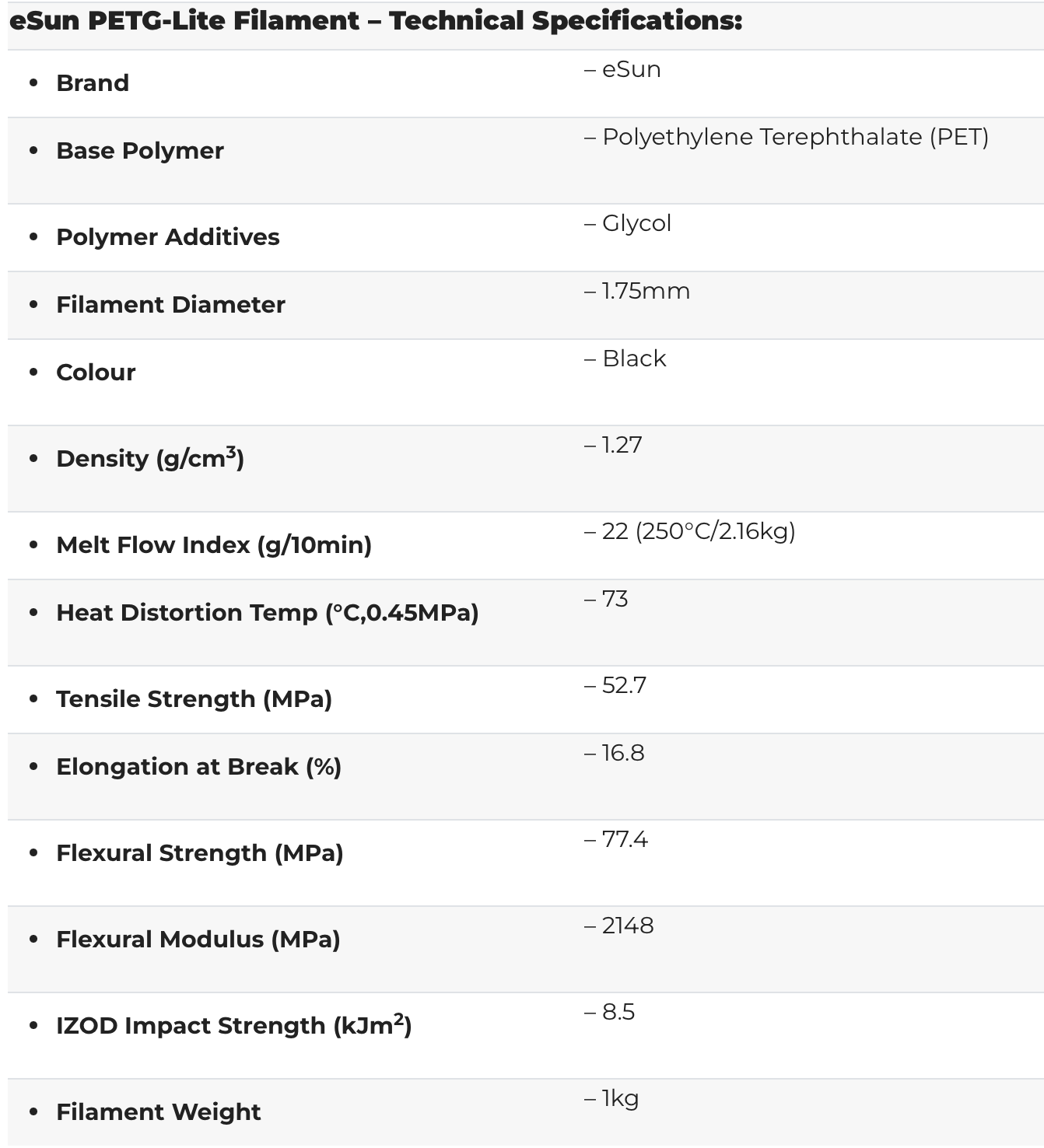Click the 1kg filament weight value
1044x1148 pixels.
pos(611,1099)
